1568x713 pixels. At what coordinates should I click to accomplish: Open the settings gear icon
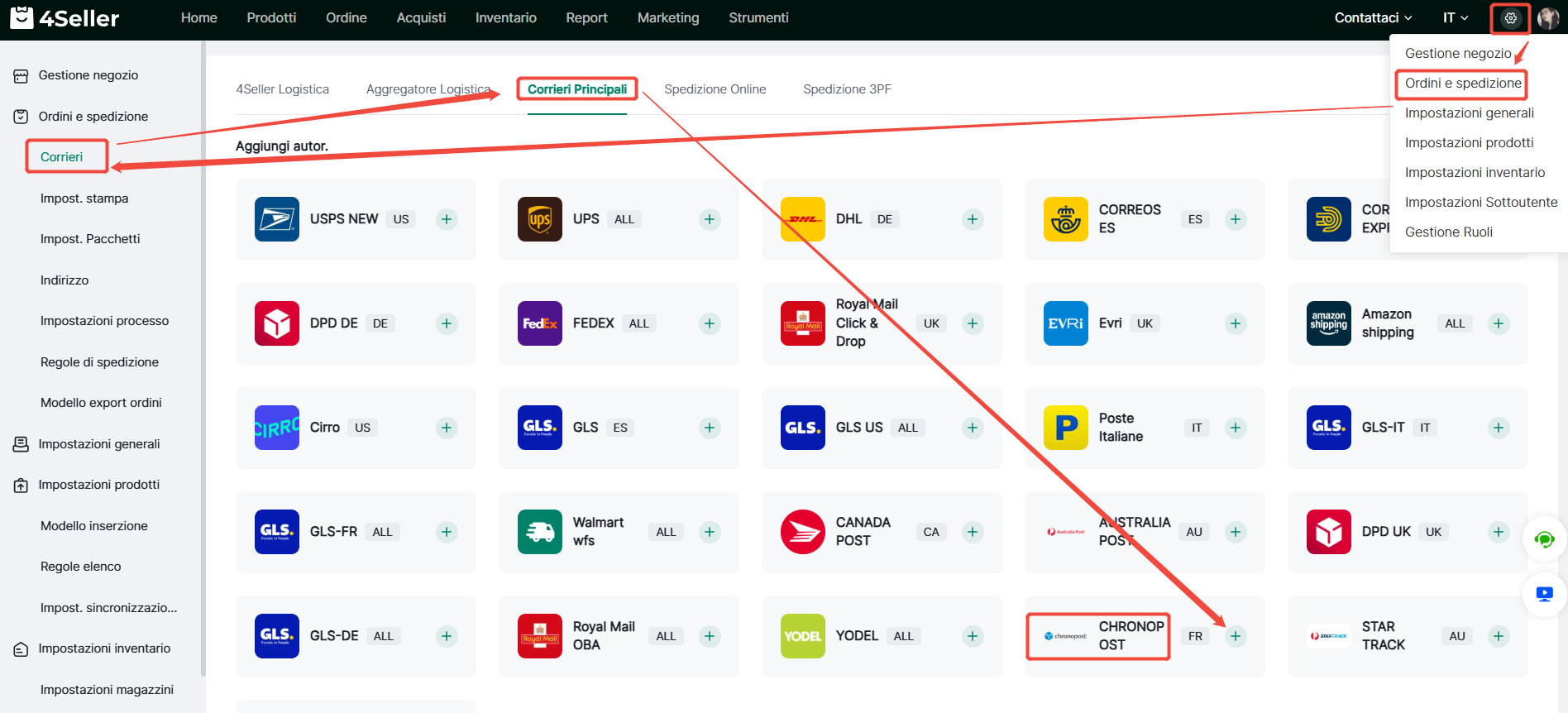[1510, 17]
